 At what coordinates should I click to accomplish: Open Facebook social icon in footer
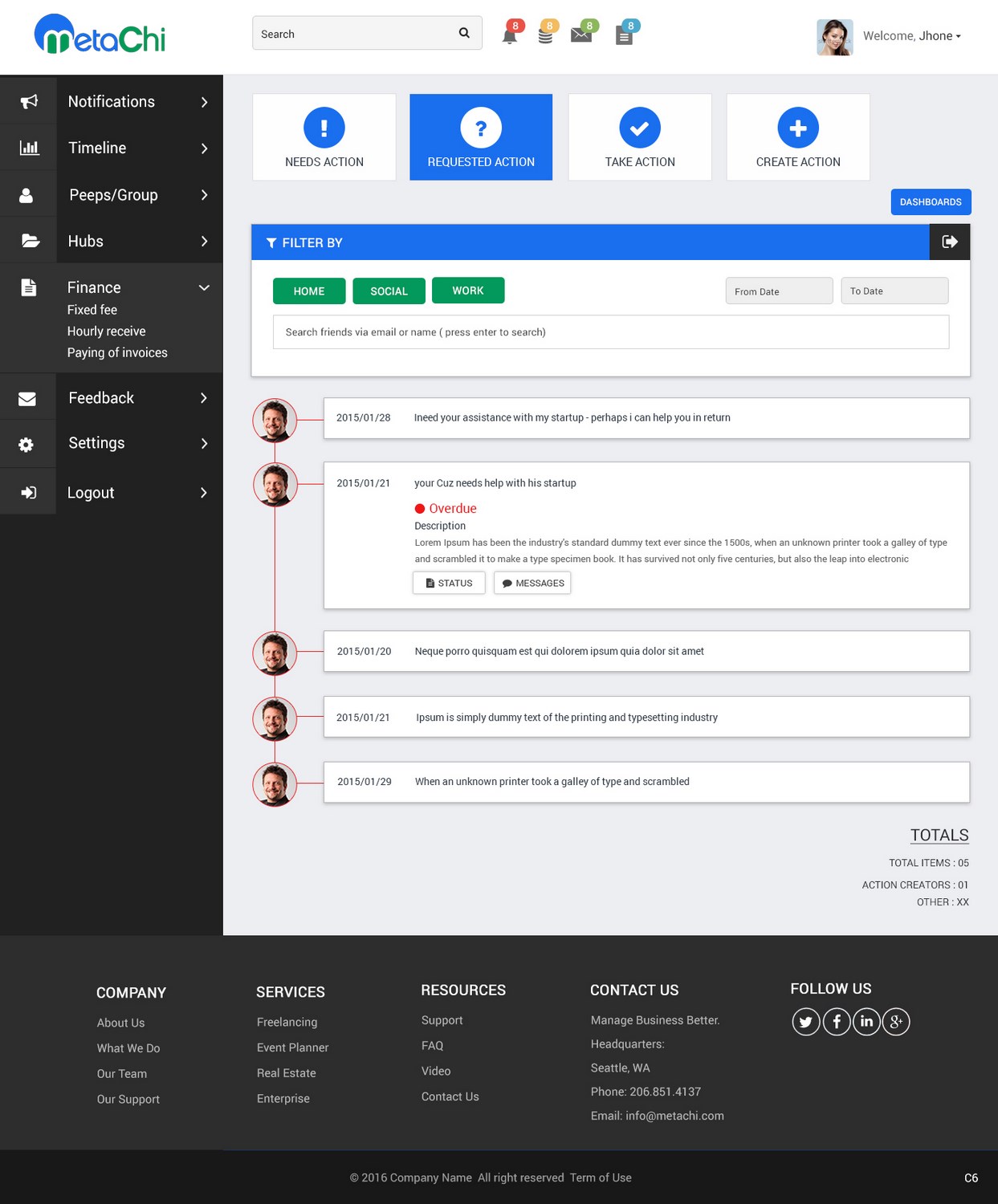pyautogui.click(x=837, y=1022)
